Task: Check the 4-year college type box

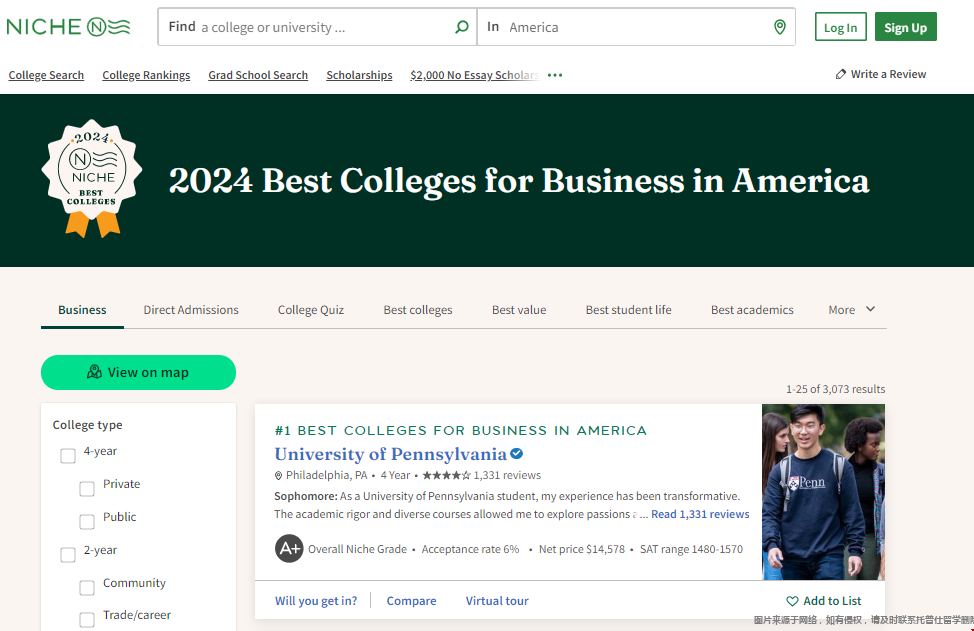Action: (x=68, y=456)
